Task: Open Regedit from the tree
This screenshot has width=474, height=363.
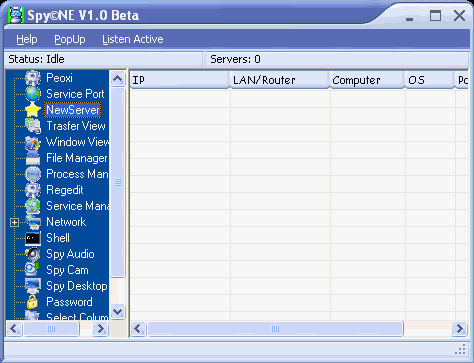Action: pyautogui.click(x=65, y=190)
